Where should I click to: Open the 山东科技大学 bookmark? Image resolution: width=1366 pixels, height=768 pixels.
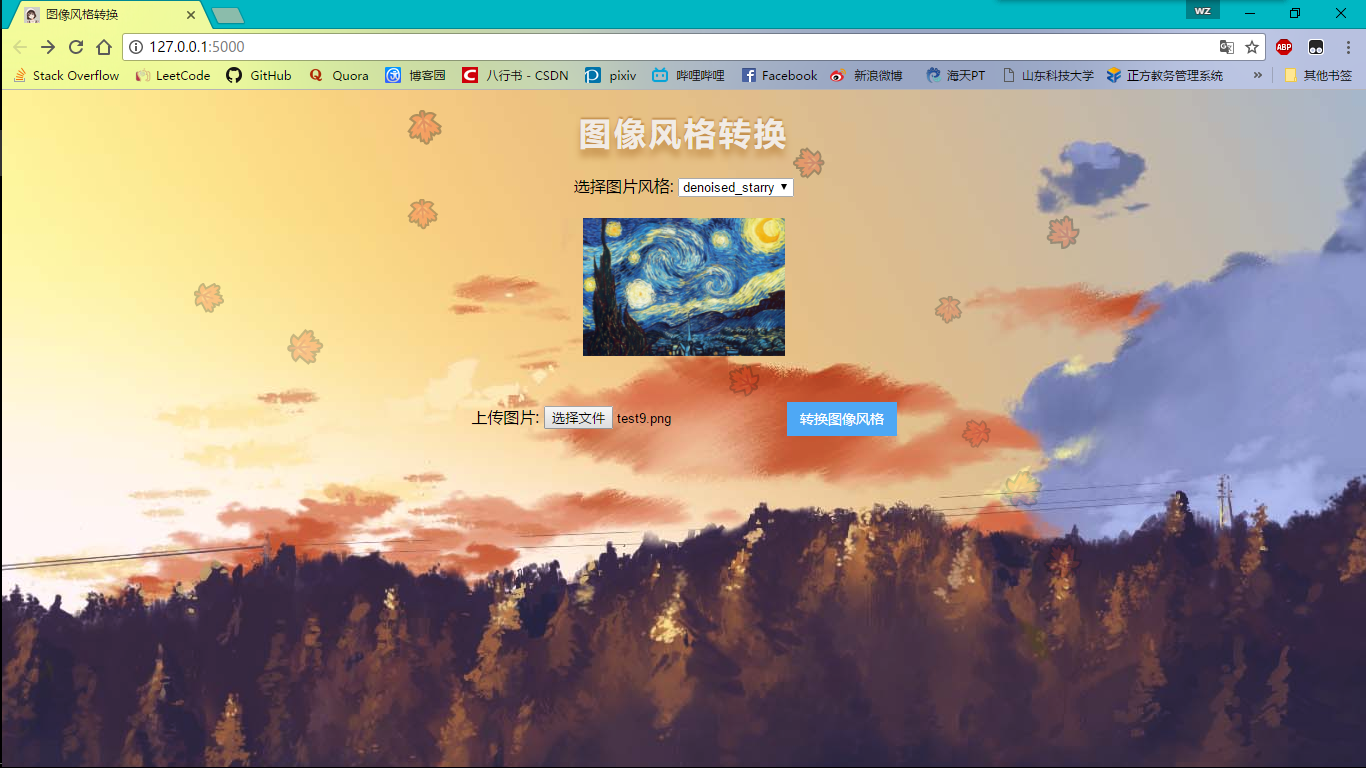pos(1048,75)
